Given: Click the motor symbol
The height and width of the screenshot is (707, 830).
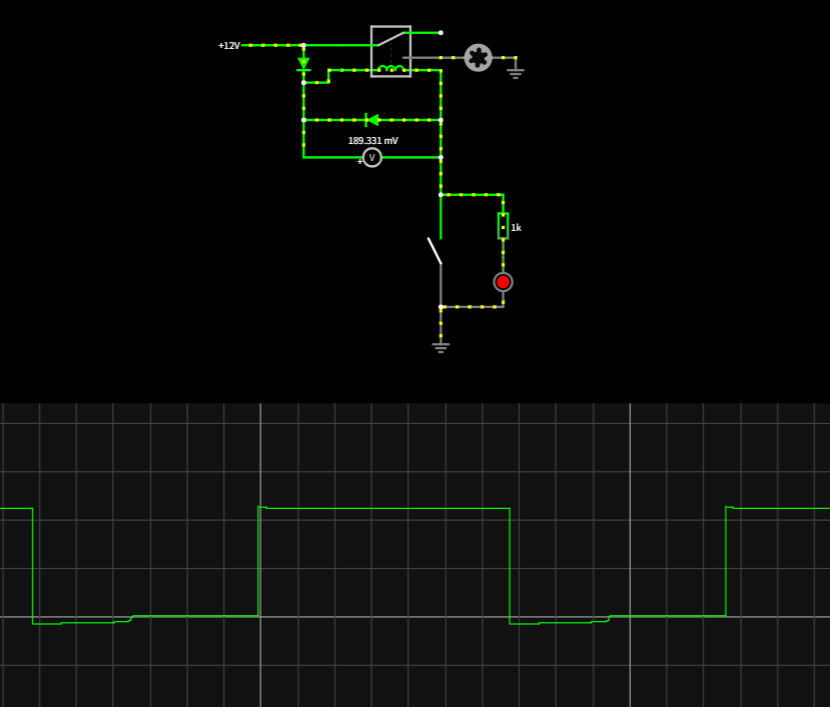Looking at the screenshot, I should 478,58.
